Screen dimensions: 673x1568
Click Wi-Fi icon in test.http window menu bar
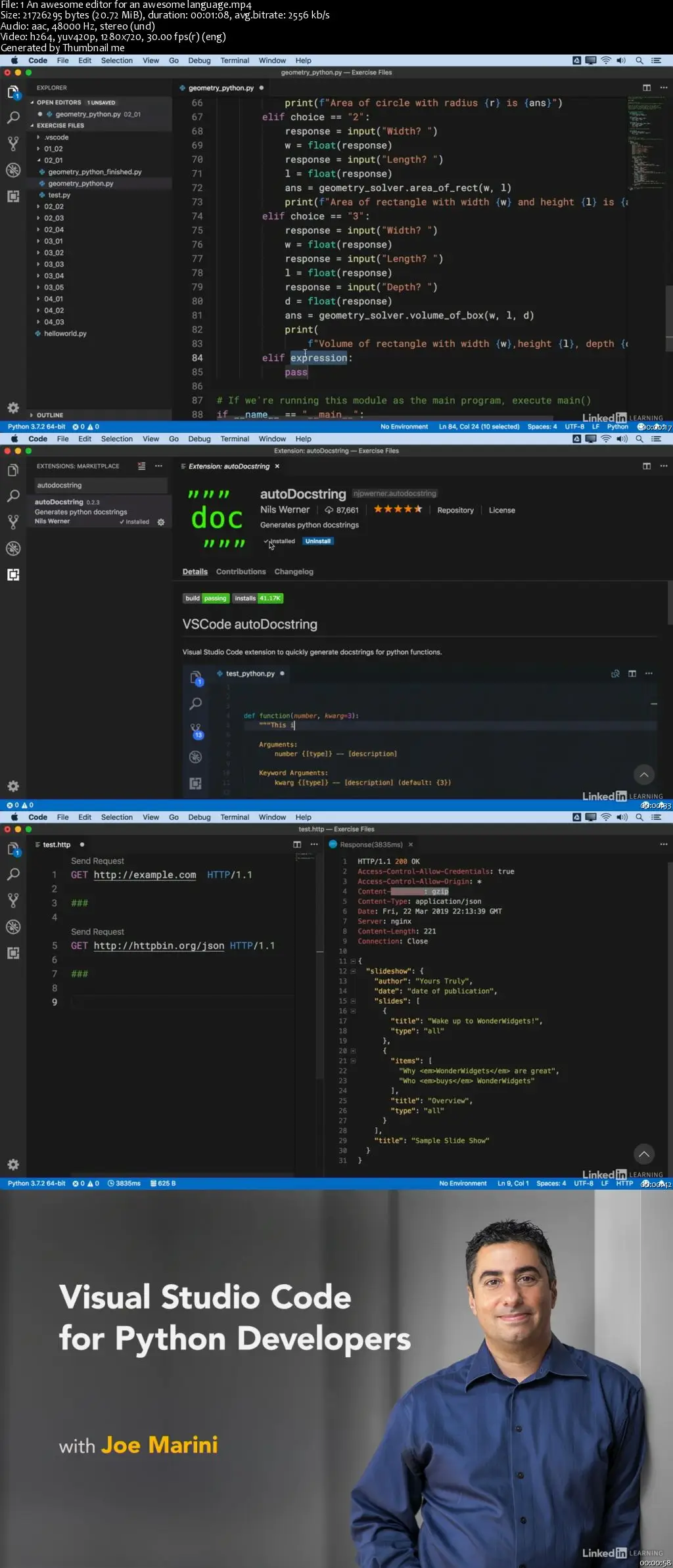point(606,817)
